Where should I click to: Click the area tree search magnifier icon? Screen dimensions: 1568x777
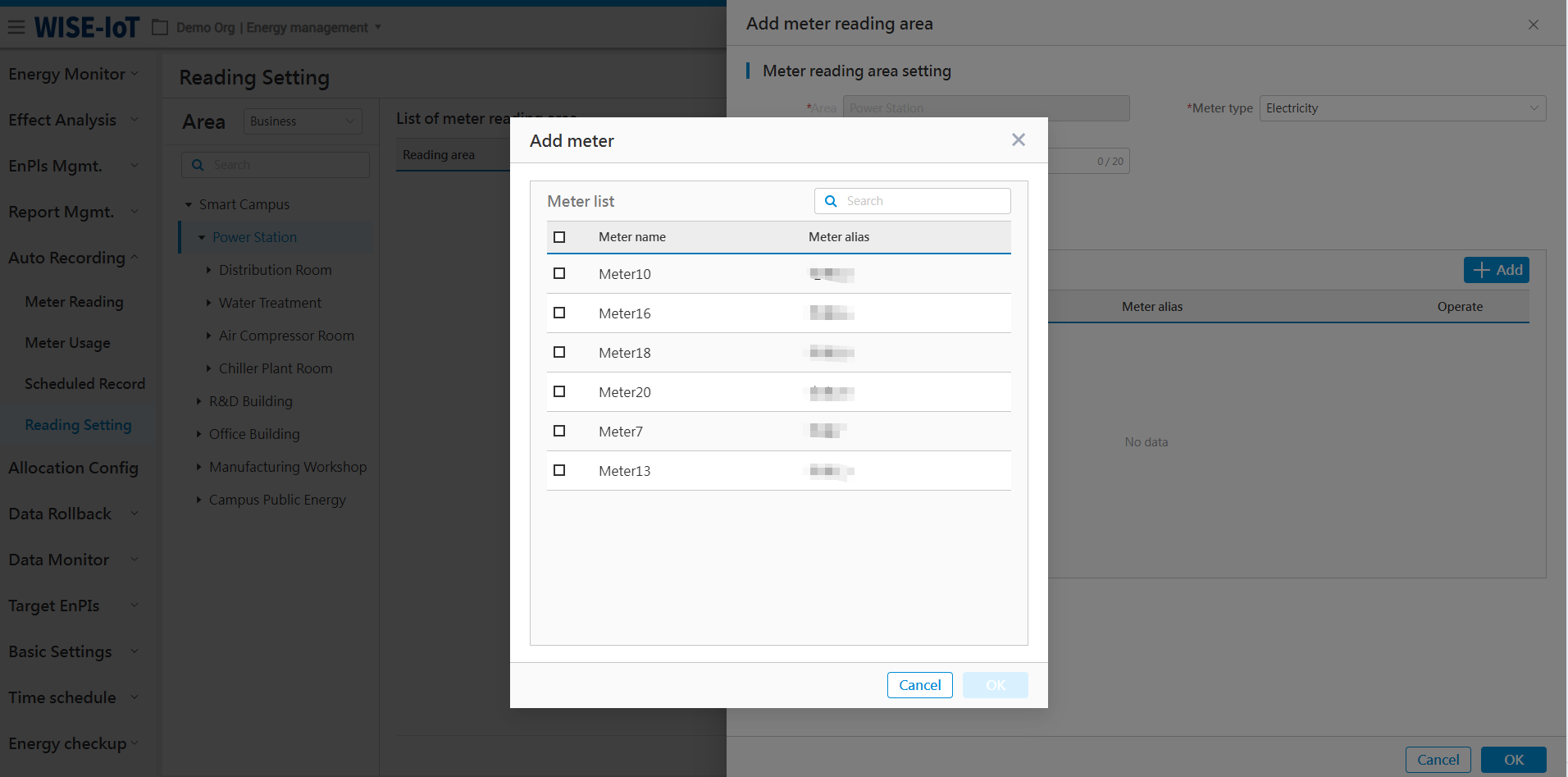click(x=198, y=165)
